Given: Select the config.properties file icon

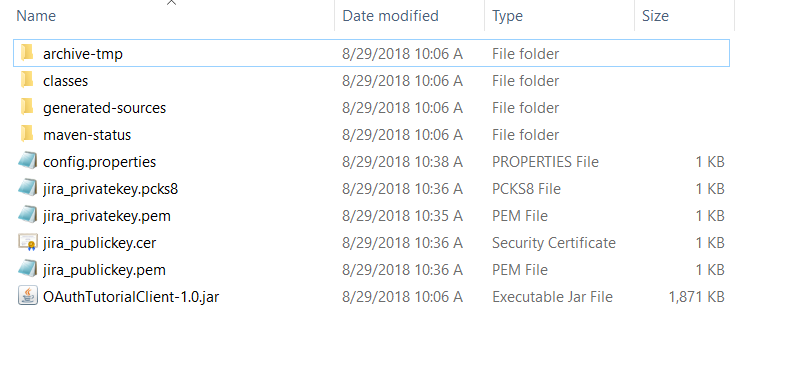Looking at the screenshot, I should click(28, 161).
